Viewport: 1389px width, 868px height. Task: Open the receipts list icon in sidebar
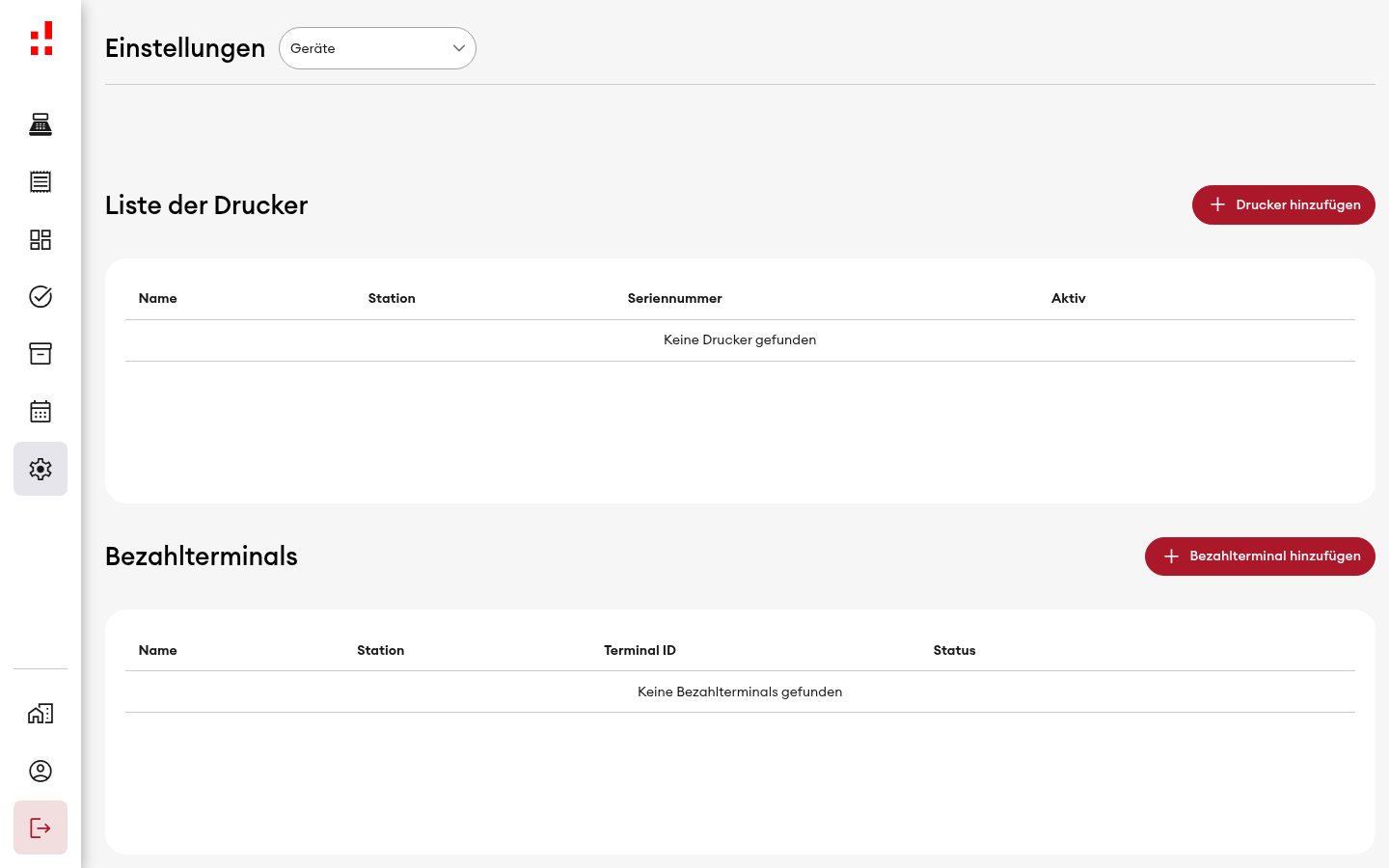pos(41,181)
